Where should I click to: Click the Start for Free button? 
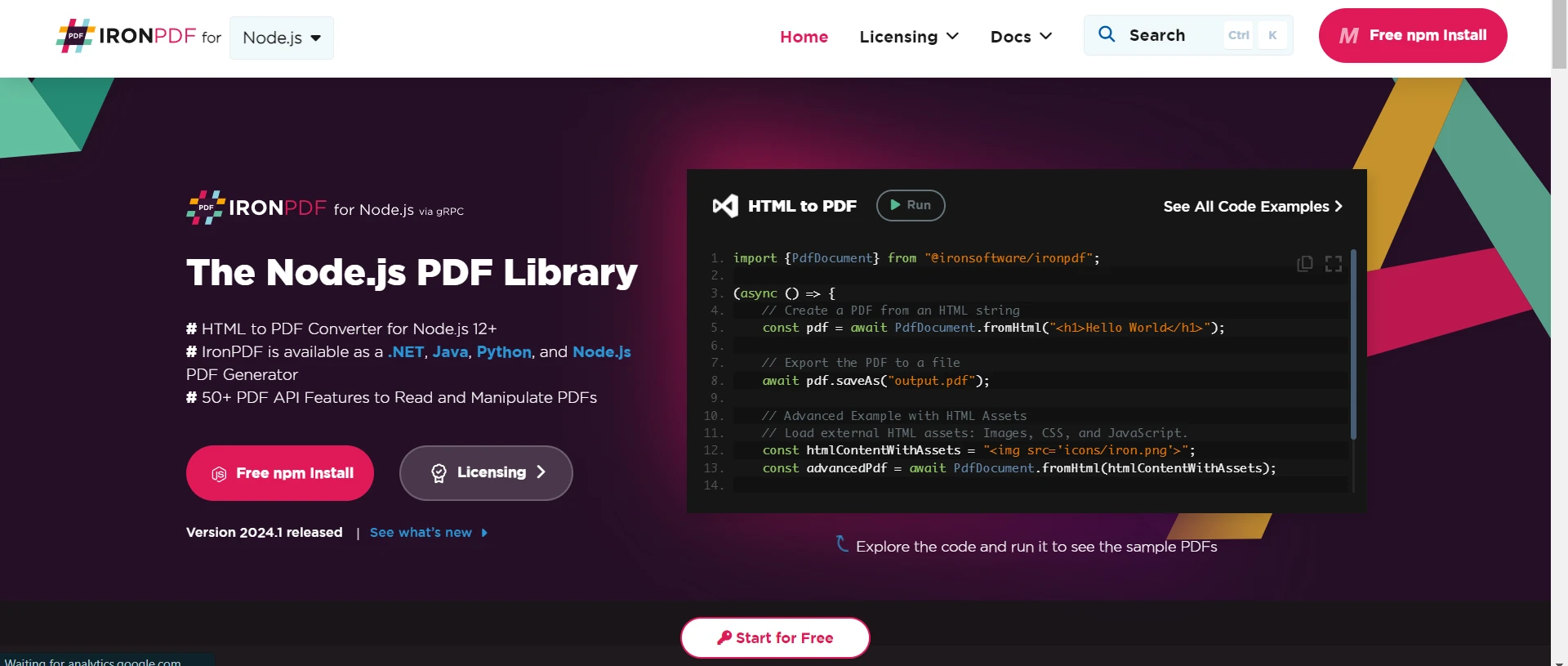tap(775, 637)
